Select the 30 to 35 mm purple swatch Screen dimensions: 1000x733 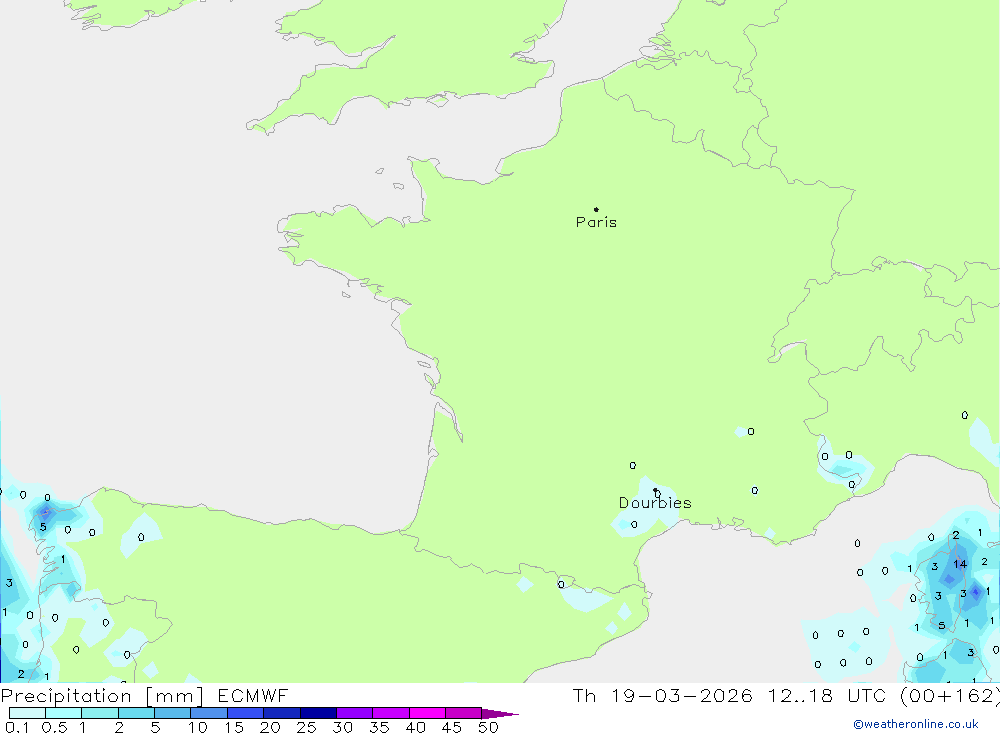pyautogui.click(x=354, y=713)
